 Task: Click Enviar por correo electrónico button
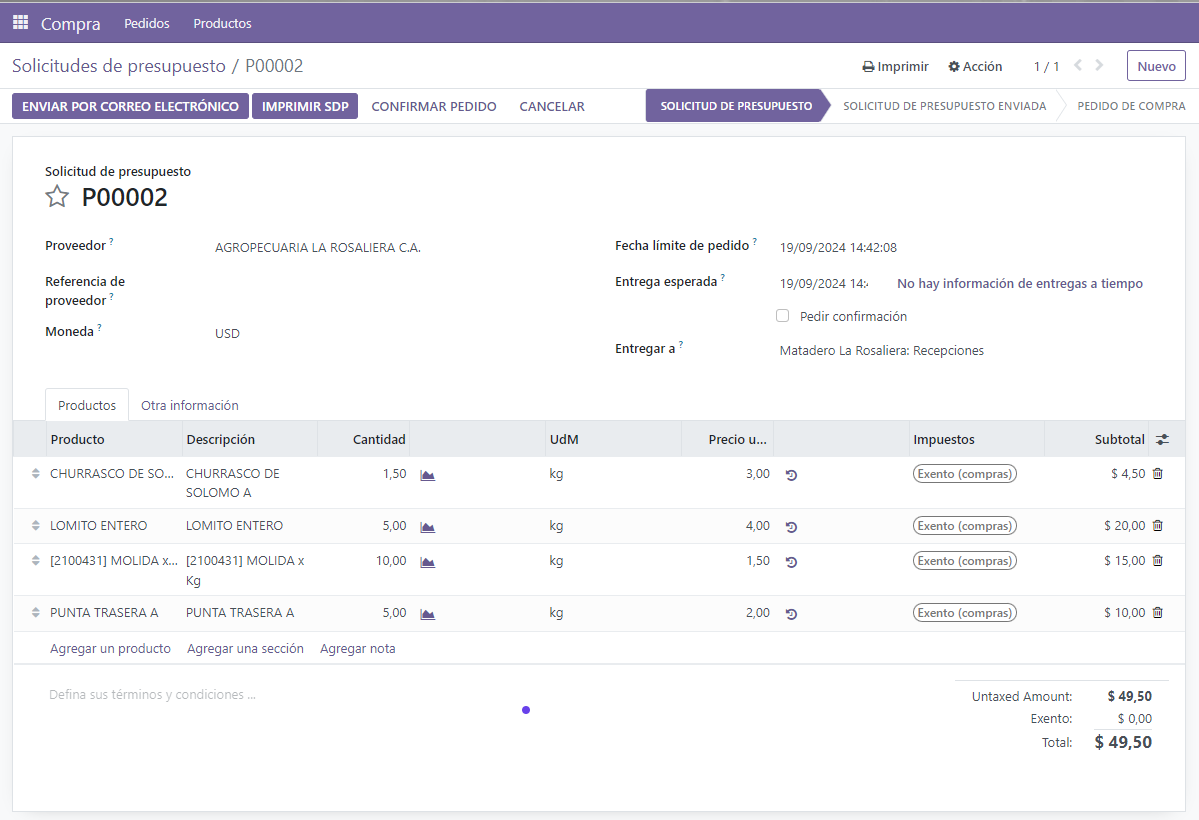[130, 106]
